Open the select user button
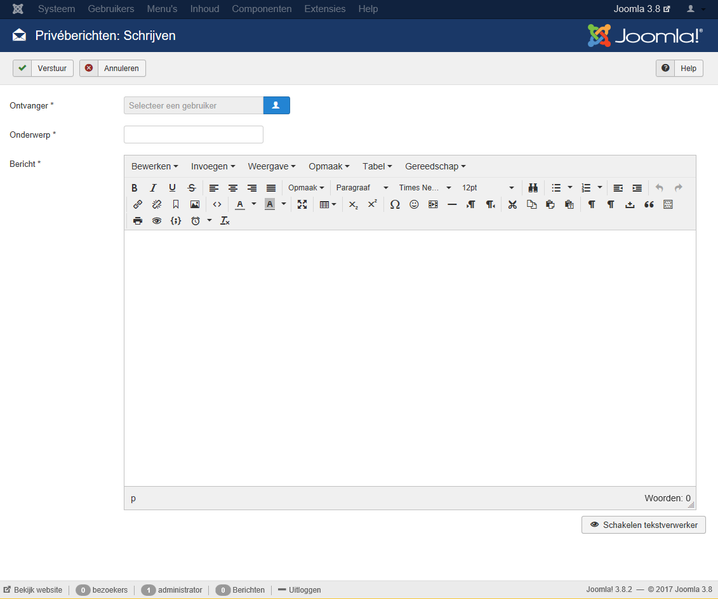 [x=276, y=105]
